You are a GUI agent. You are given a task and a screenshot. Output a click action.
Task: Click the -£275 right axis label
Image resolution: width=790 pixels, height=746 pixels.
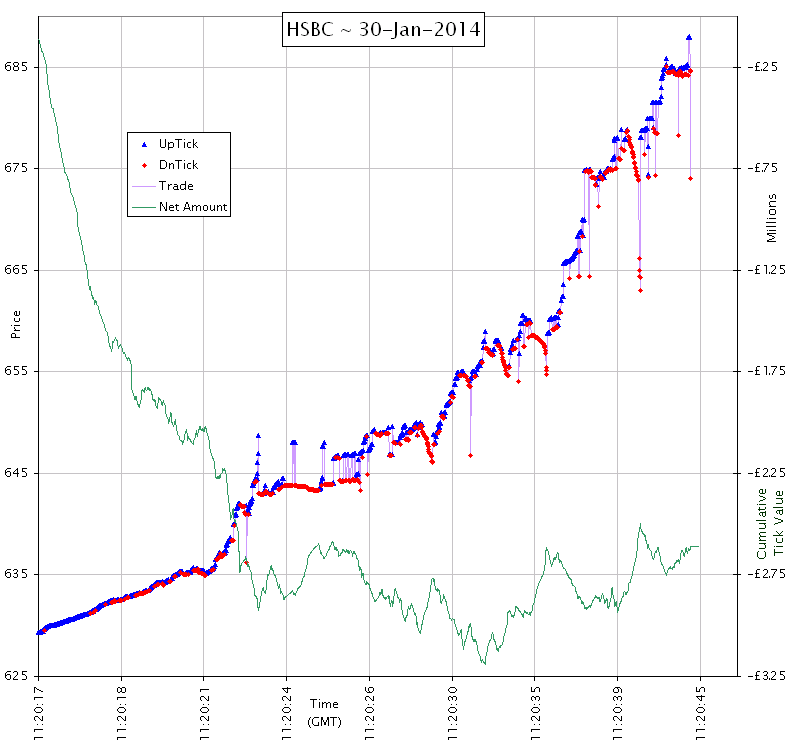766,574
